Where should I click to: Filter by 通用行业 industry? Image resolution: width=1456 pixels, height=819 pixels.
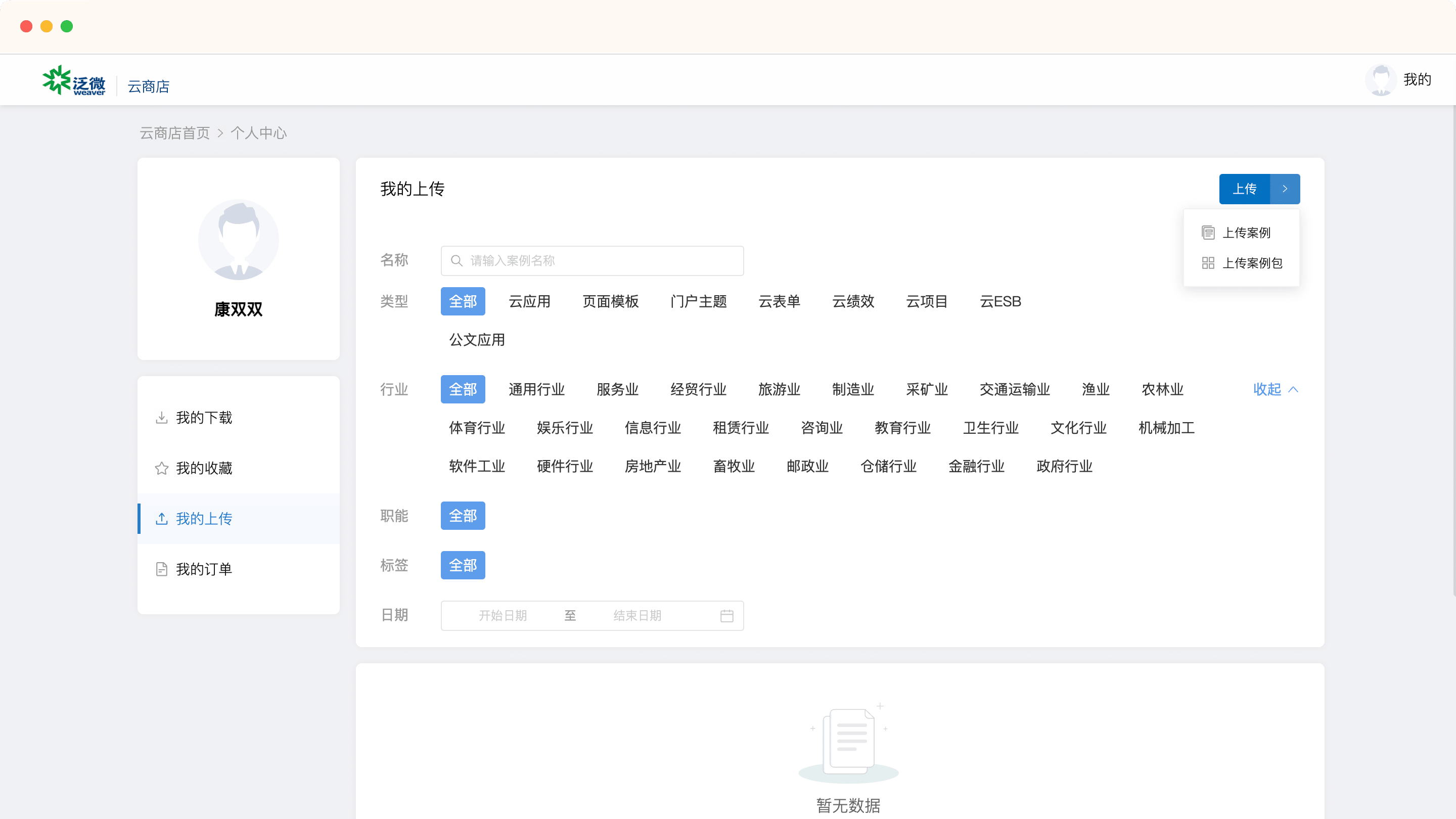click(x=536, y=389)
